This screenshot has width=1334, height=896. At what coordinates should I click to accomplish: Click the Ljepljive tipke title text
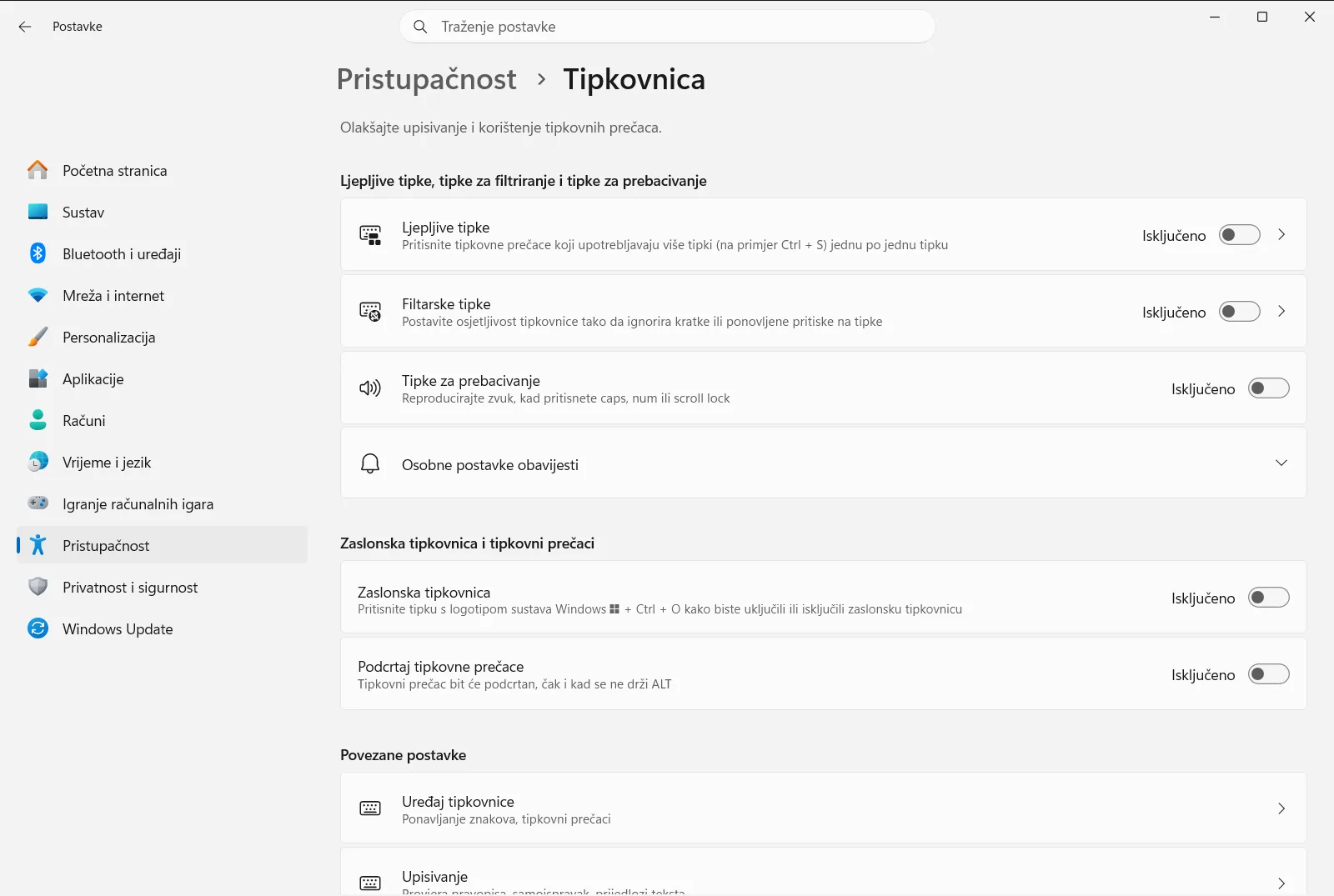pyautogui.click(x=446, y=228)
